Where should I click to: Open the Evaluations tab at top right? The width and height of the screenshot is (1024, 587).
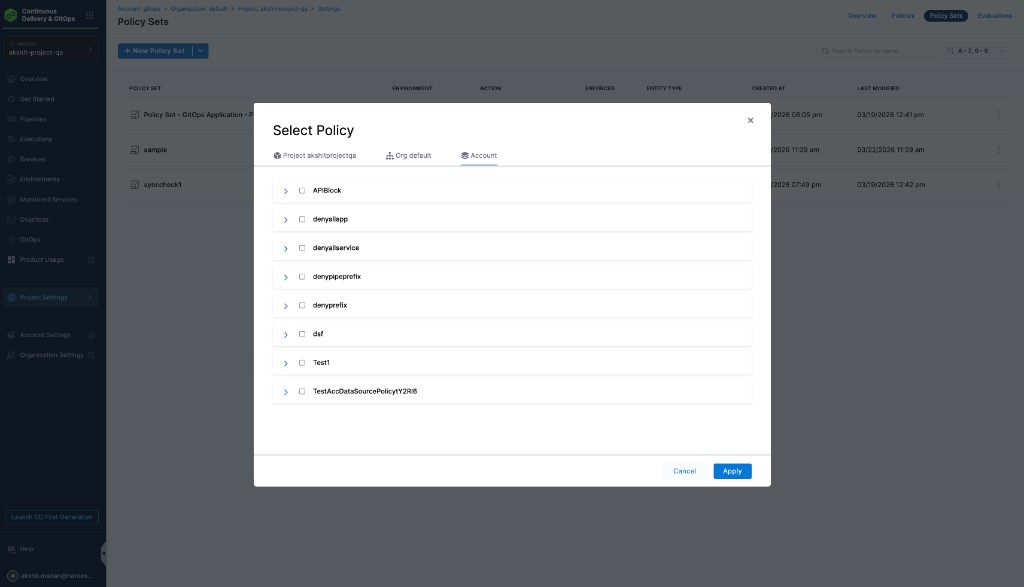coord(995,15)
